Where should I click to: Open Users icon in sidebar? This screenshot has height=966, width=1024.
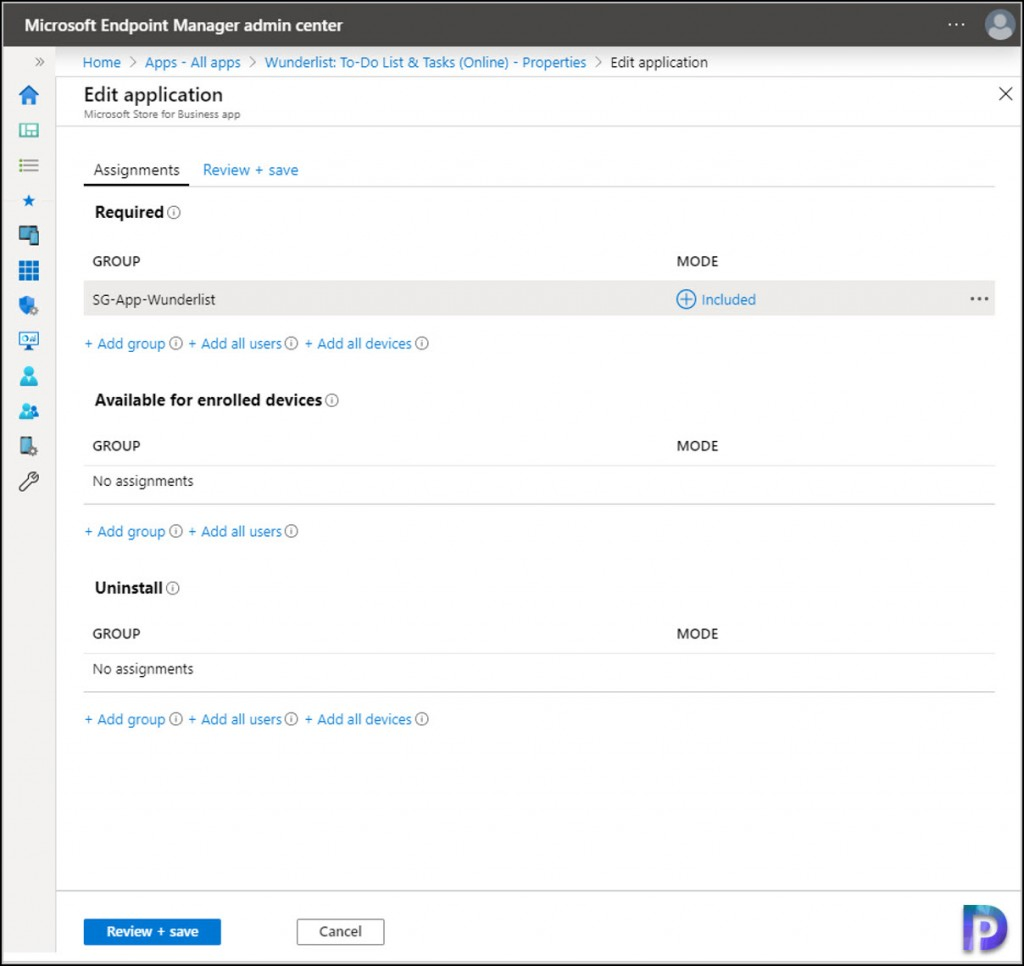click(29, 376)
